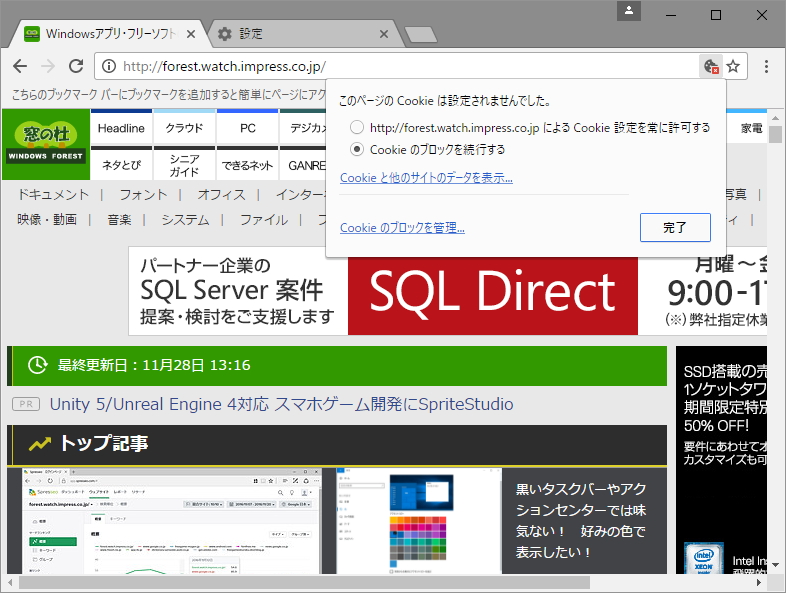This screenshot has height=593, width=786.
Task: Open the ファイル category link
Action: (264, 220)
